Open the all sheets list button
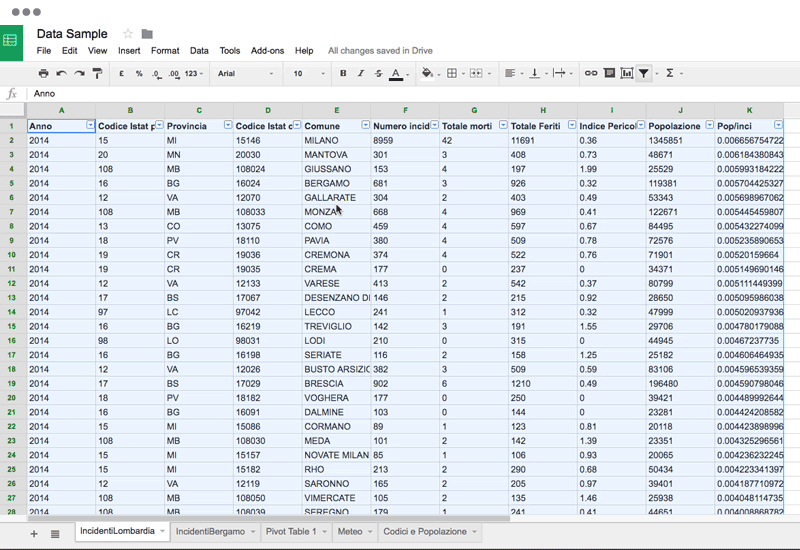The width and height of the screenshot is (800, 550). (55, 534)
